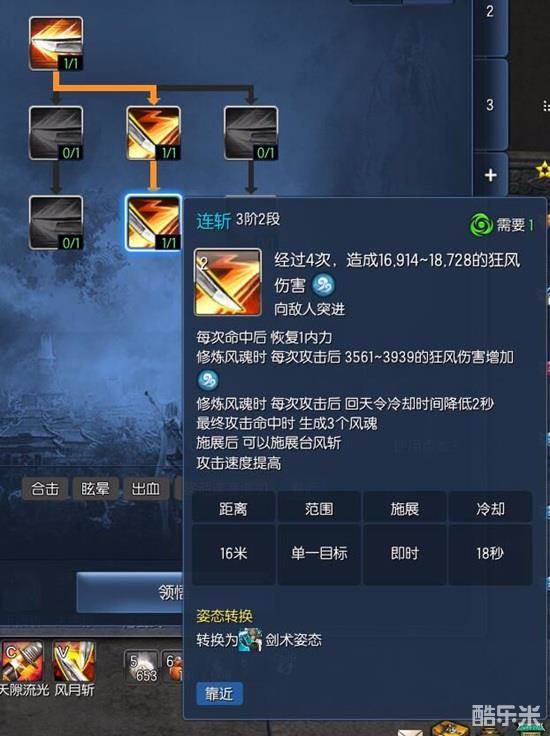
Task: Click the large 连斩 skill icon in tooltip
Action: pyautogui.click(x=228, y=282)
